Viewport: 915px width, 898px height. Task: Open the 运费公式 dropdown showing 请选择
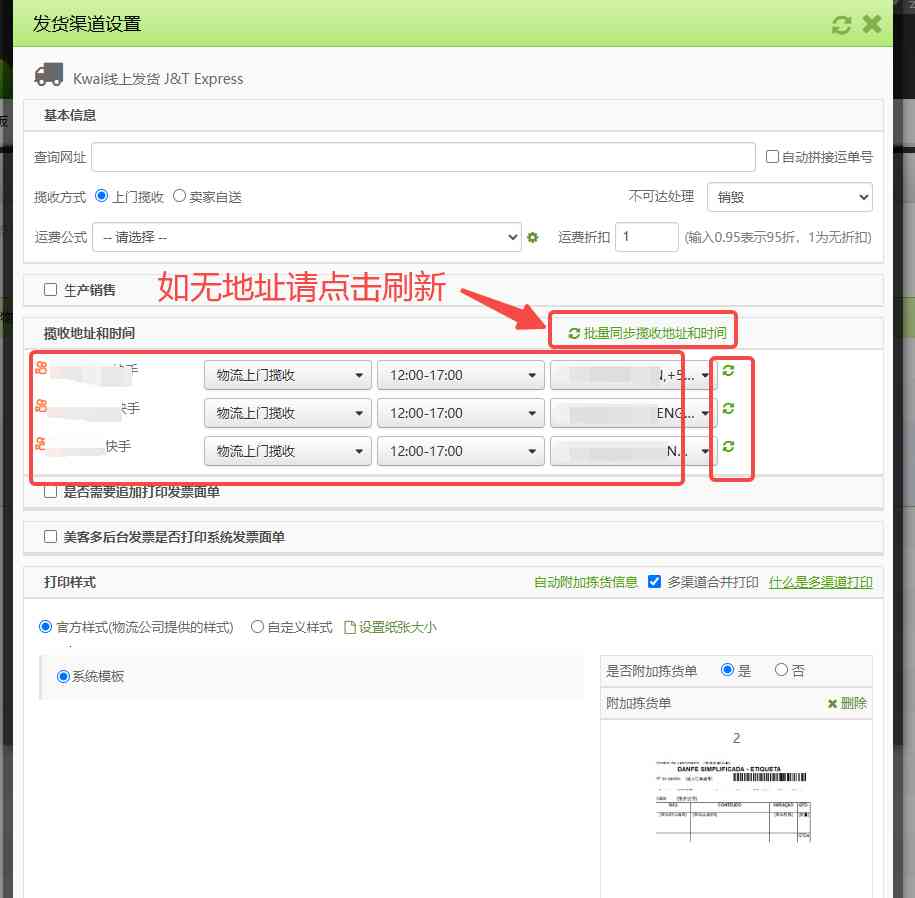pos(307,238)
